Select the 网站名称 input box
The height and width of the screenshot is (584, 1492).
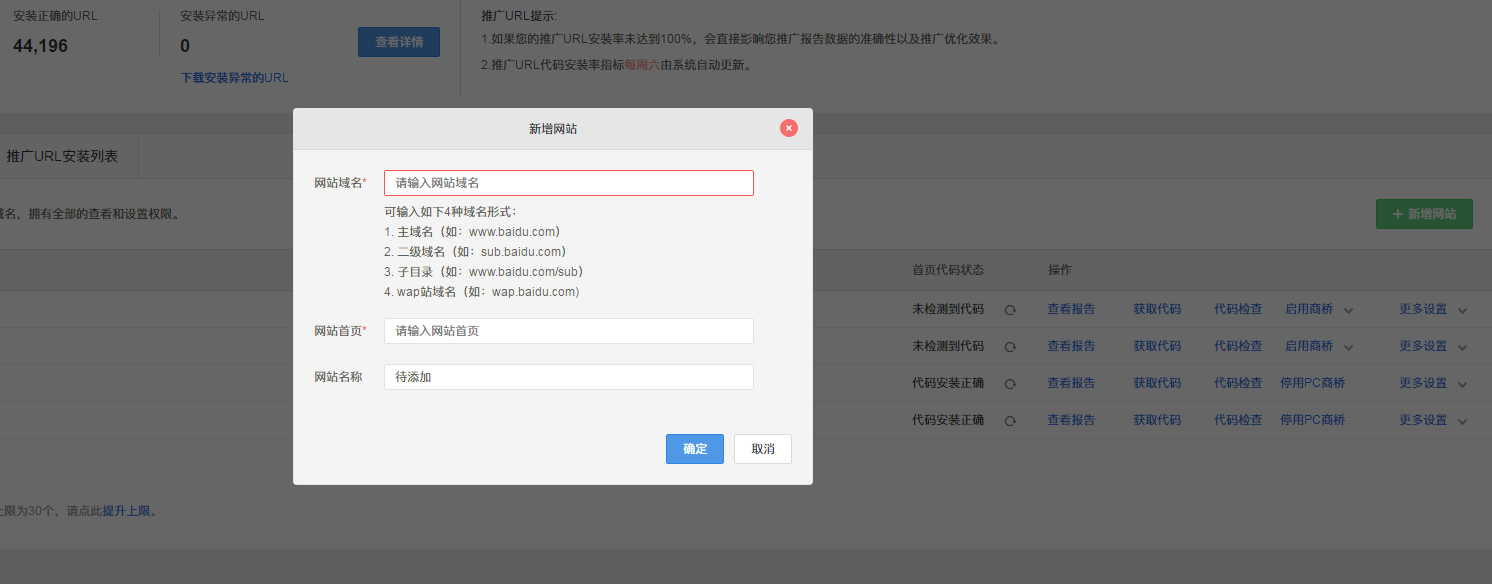click(568, 377)
